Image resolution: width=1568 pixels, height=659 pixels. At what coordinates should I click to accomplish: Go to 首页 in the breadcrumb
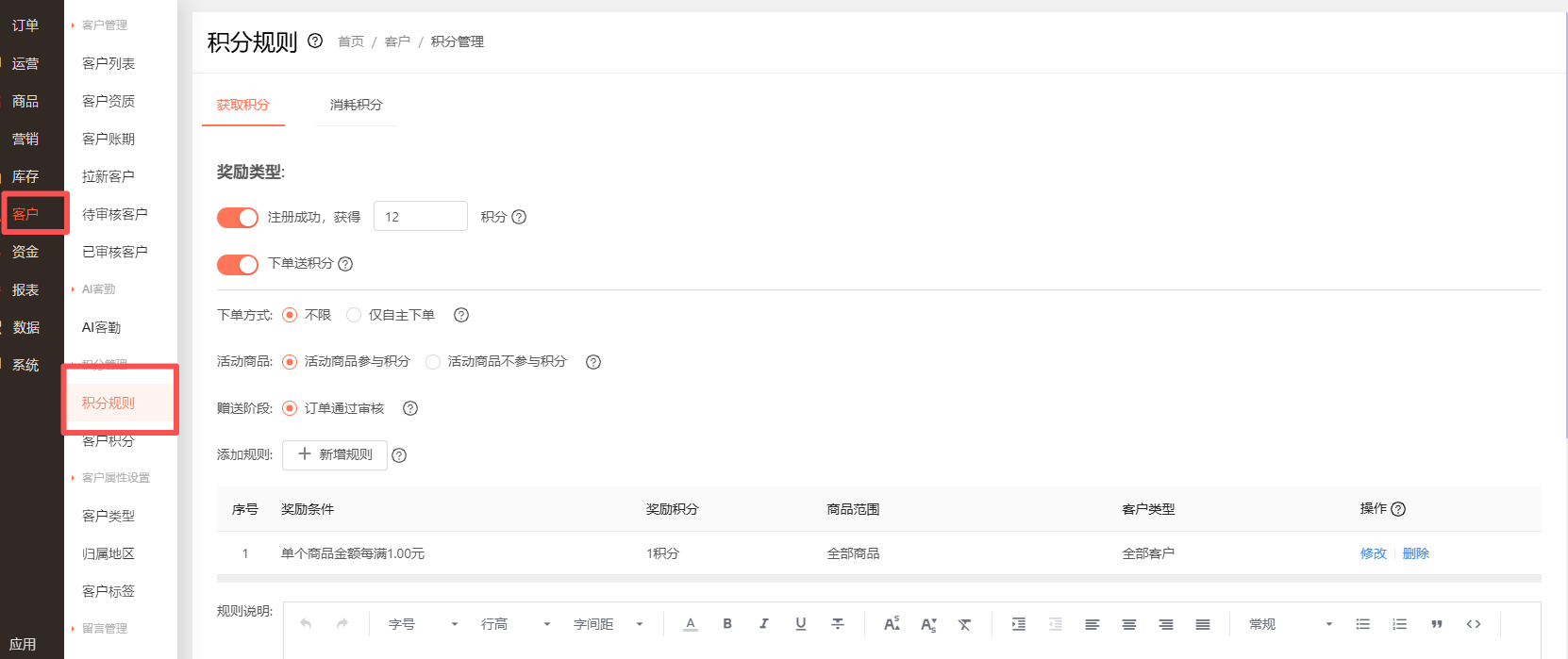point(351,41)
